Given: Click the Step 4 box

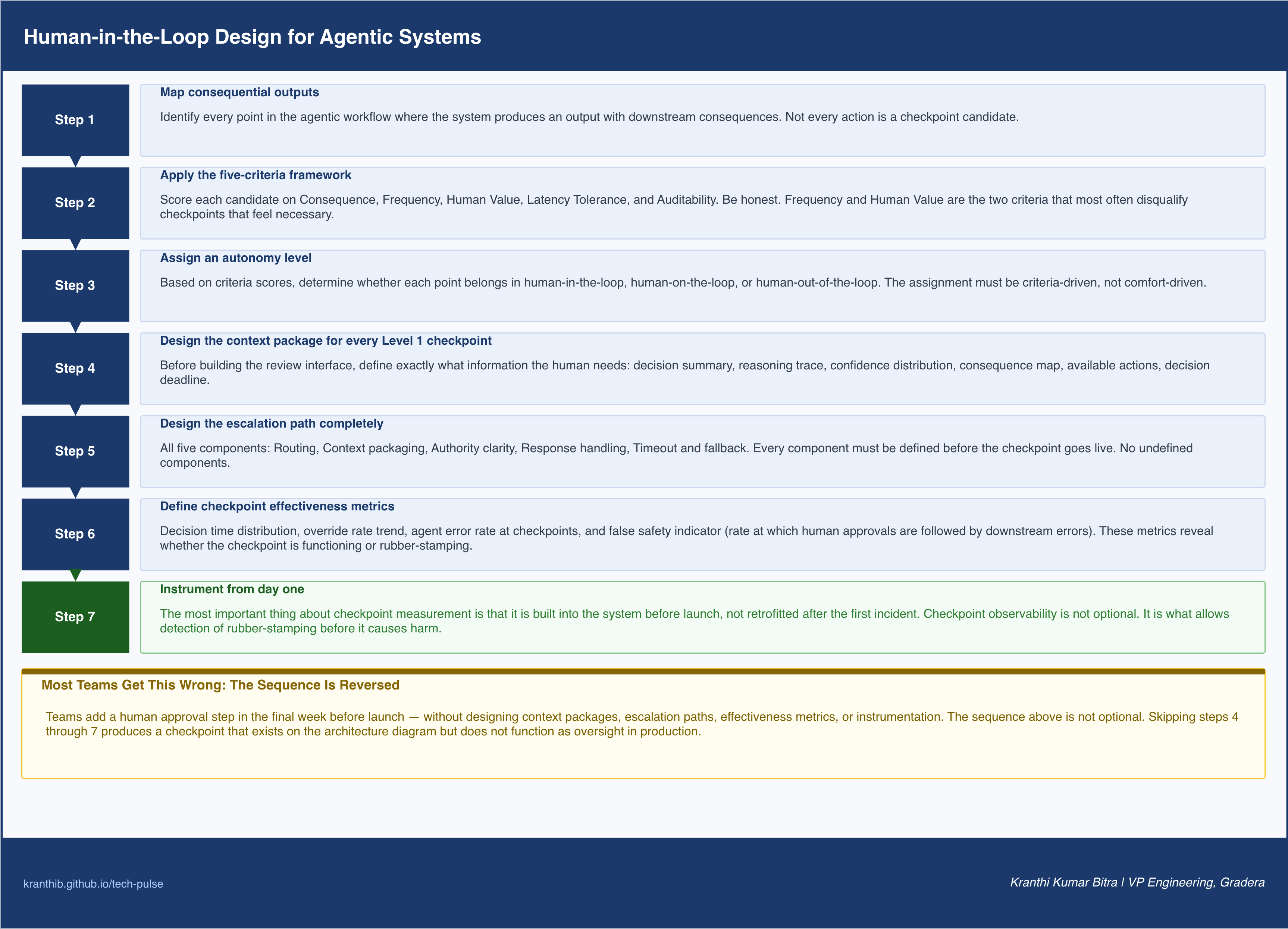Looking at the screenshot, I should tap(75, 369).
